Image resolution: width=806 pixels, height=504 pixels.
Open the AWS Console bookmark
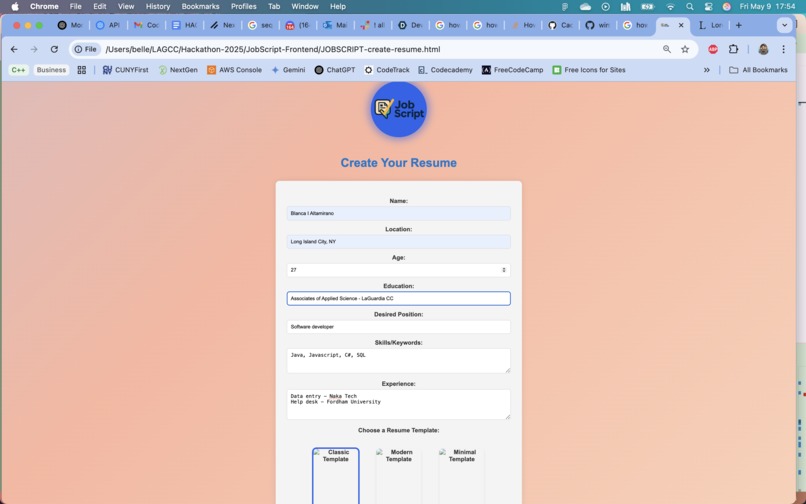click(x=234, y=70)
